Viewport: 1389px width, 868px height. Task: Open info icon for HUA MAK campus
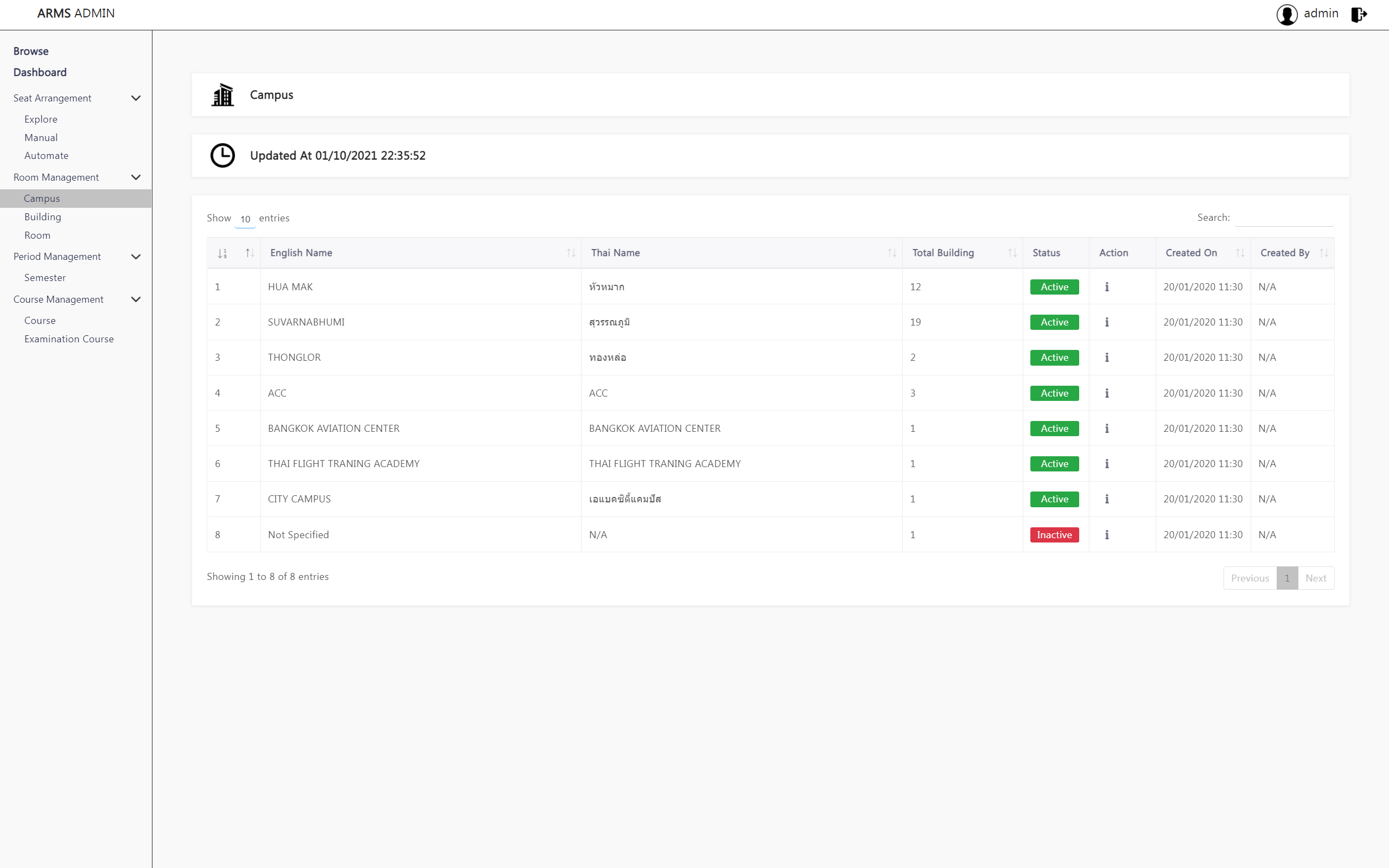pos(1107,286)
